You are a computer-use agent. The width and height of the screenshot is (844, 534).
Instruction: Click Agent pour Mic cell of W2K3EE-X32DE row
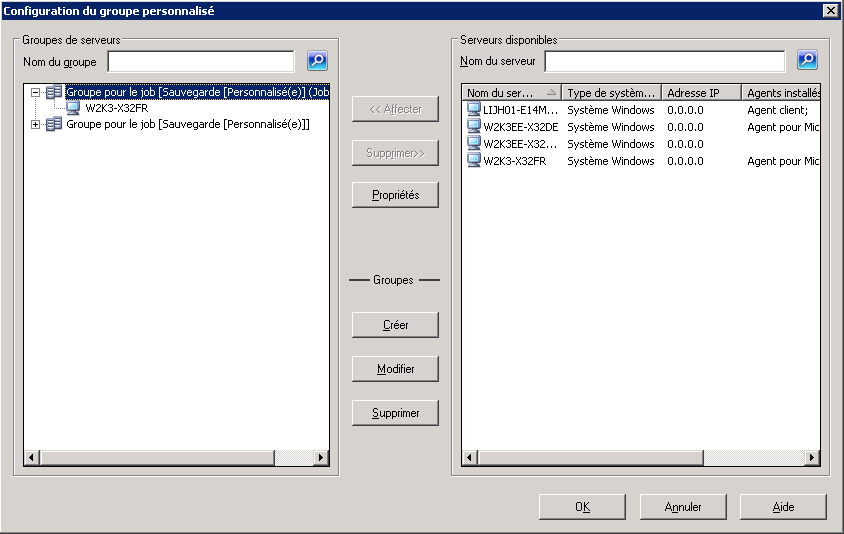click(783, 127)
